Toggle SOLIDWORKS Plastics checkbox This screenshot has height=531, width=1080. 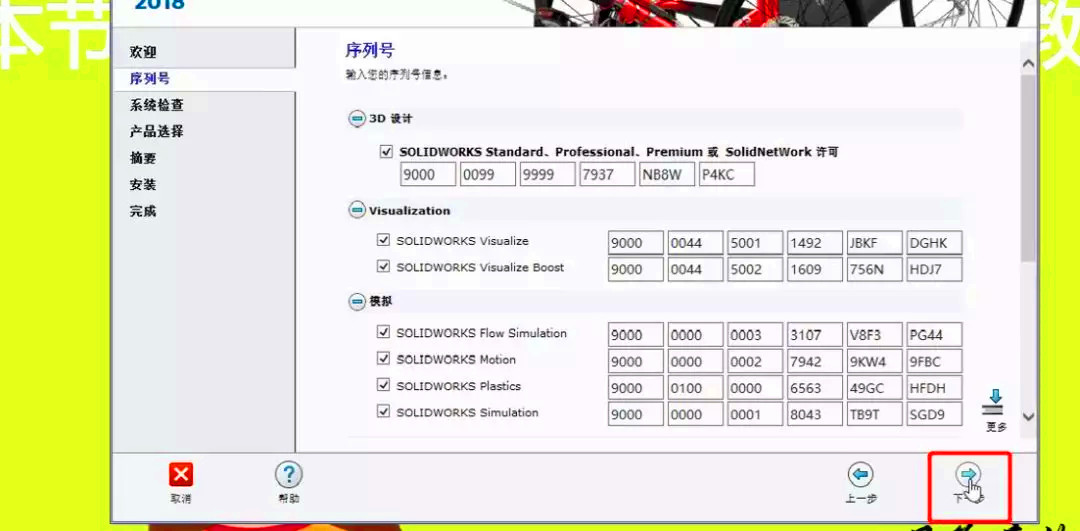pos(384,386)
